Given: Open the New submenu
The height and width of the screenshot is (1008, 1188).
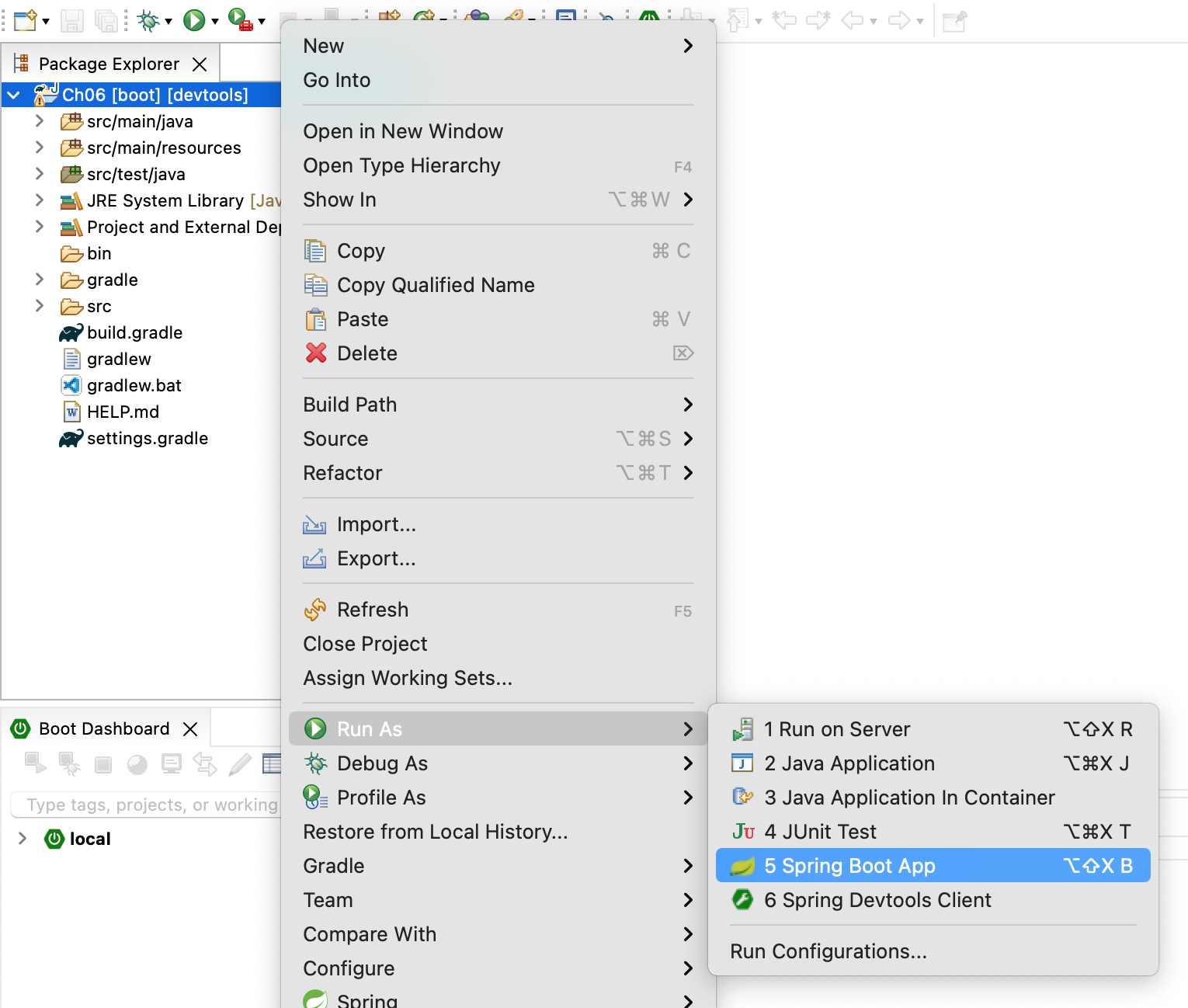Looking at the screenshot, I should [x=498, y=46].
